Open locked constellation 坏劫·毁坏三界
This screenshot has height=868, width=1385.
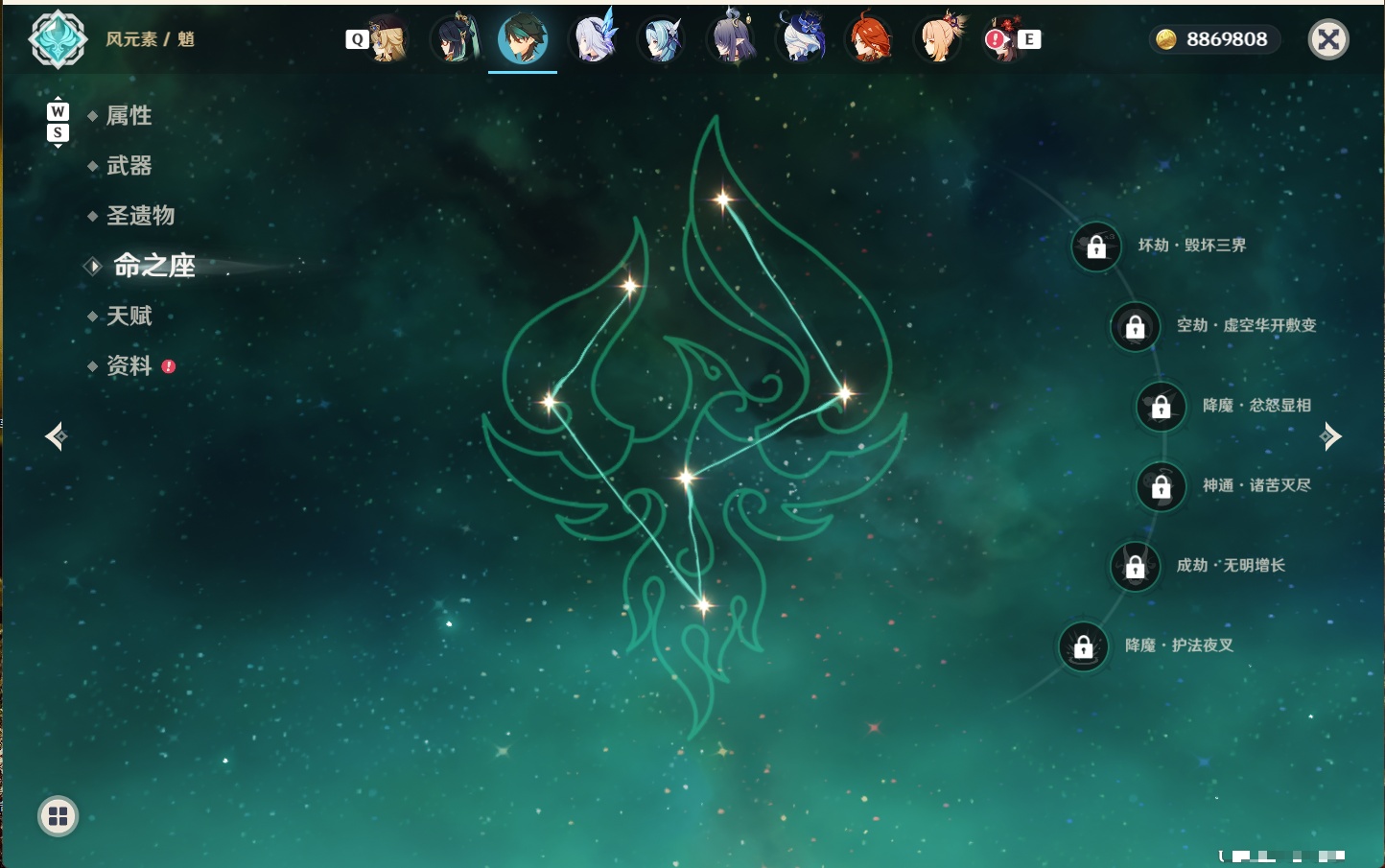pyautogui.click(x=1096, y=246)
